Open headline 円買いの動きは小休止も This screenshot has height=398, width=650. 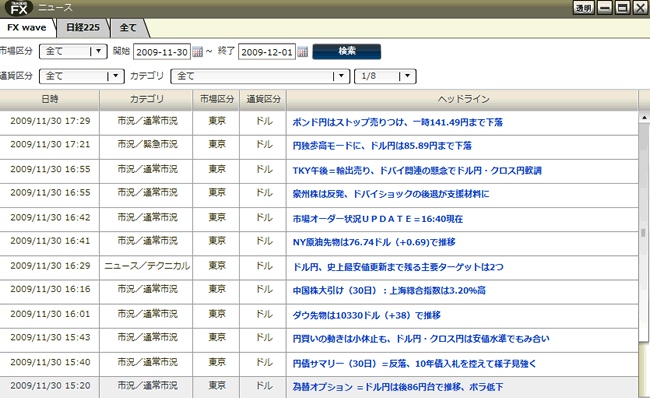421,339
